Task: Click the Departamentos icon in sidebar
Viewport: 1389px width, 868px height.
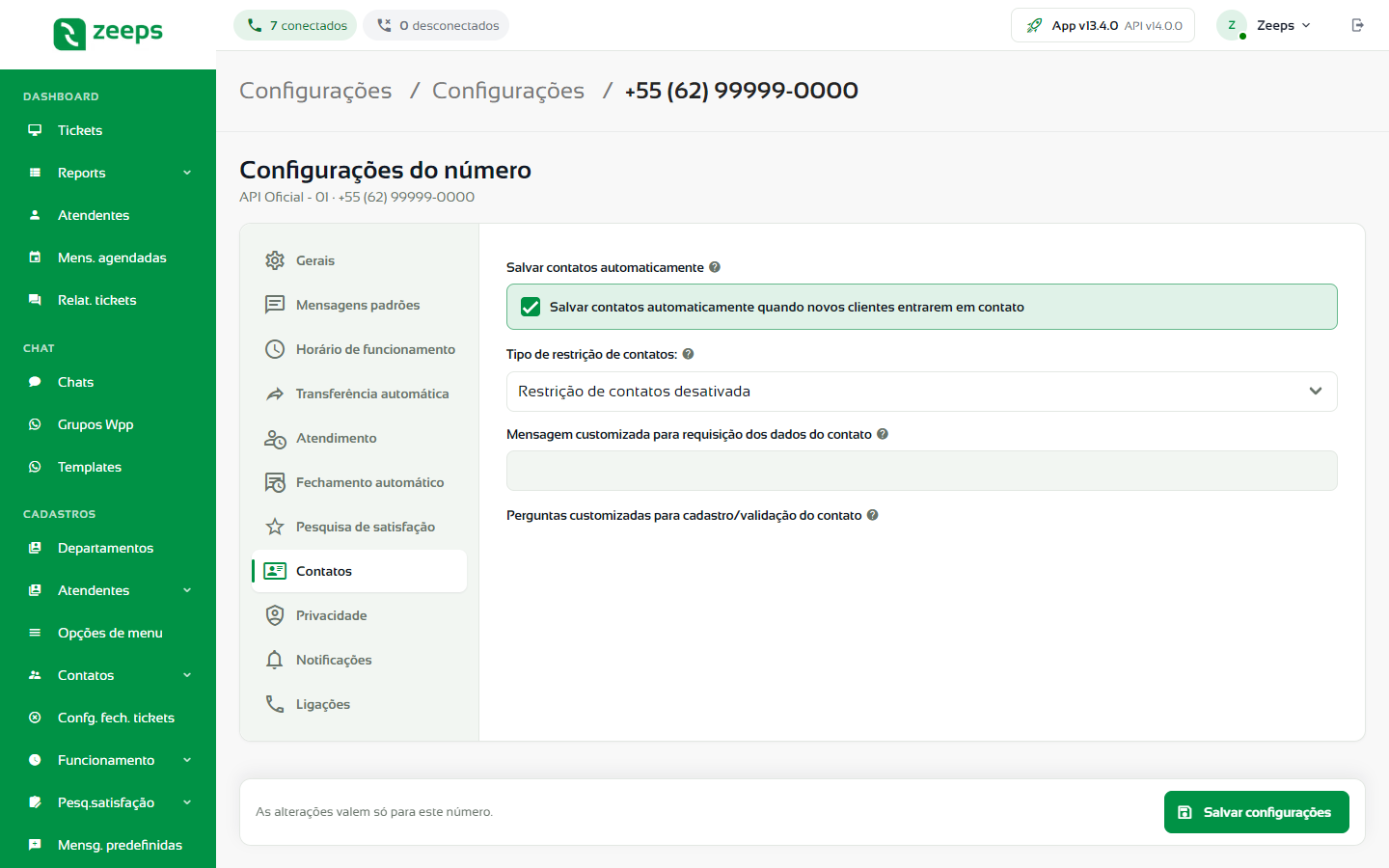Action: click(x=35, y=548)
